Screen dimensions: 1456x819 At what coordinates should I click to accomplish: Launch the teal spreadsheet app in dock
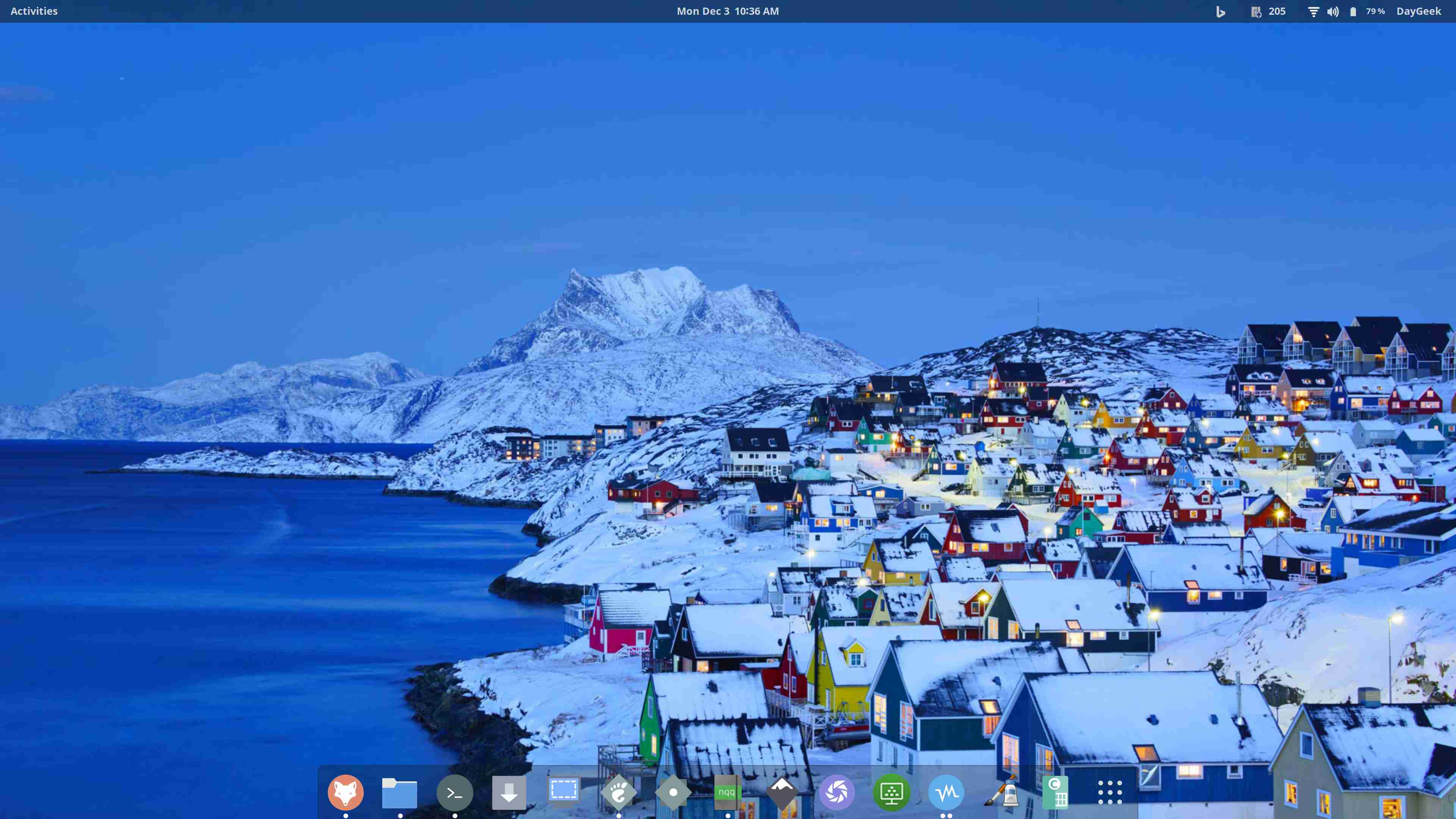(x=1055, y=792)
